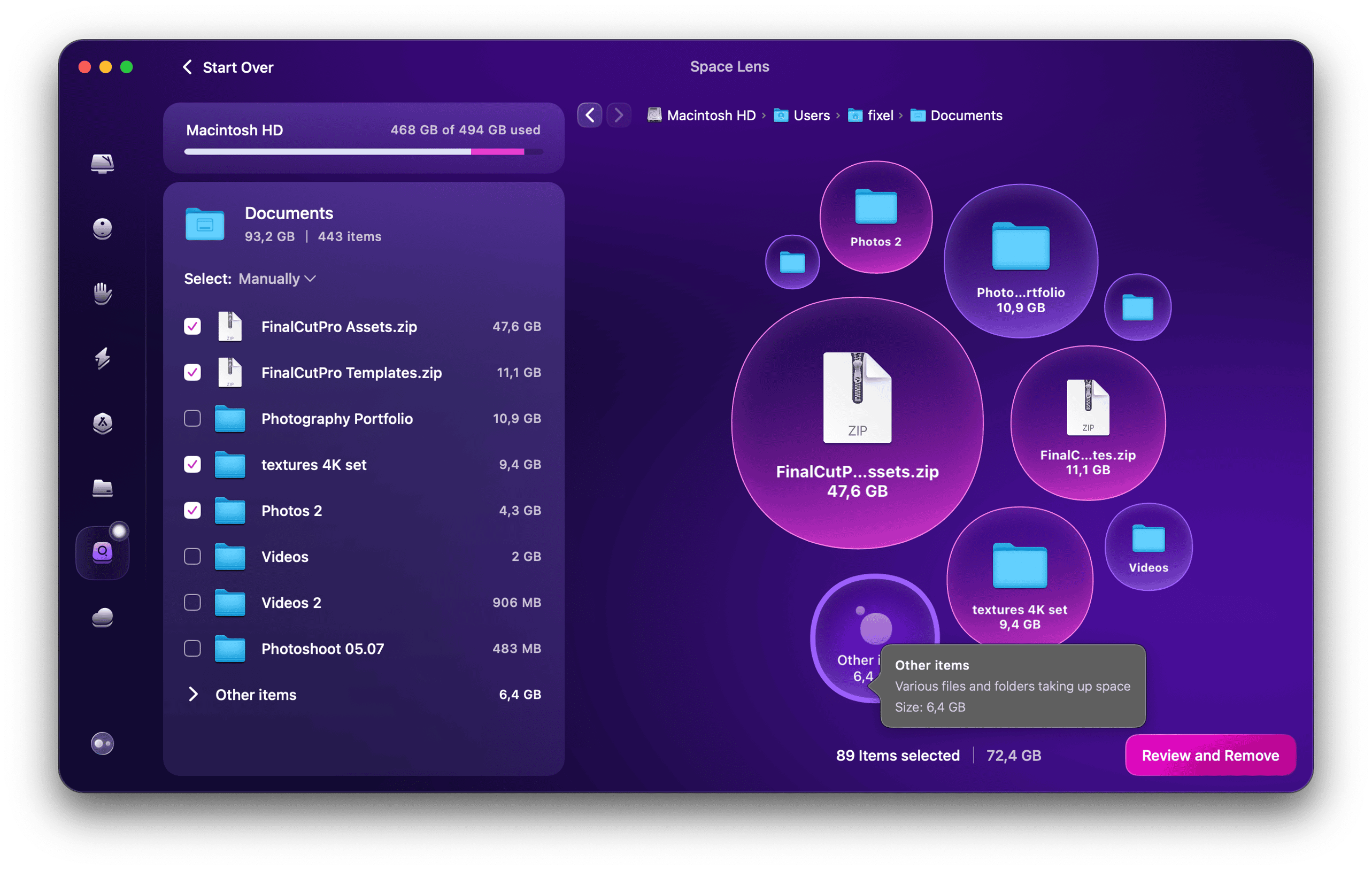
Task: Open My Clutter folder sidebar icon
Action: click(x=103, y=488)
